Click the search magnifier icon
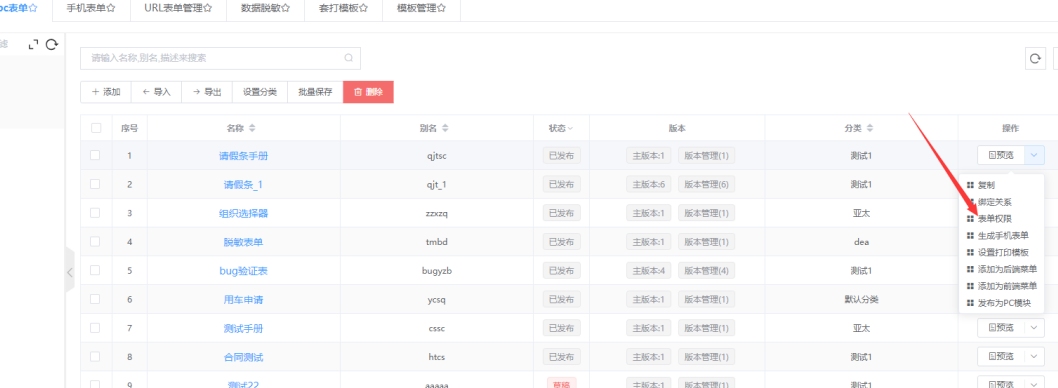This screenshot has height=388, width=1058. click(349, 58)
